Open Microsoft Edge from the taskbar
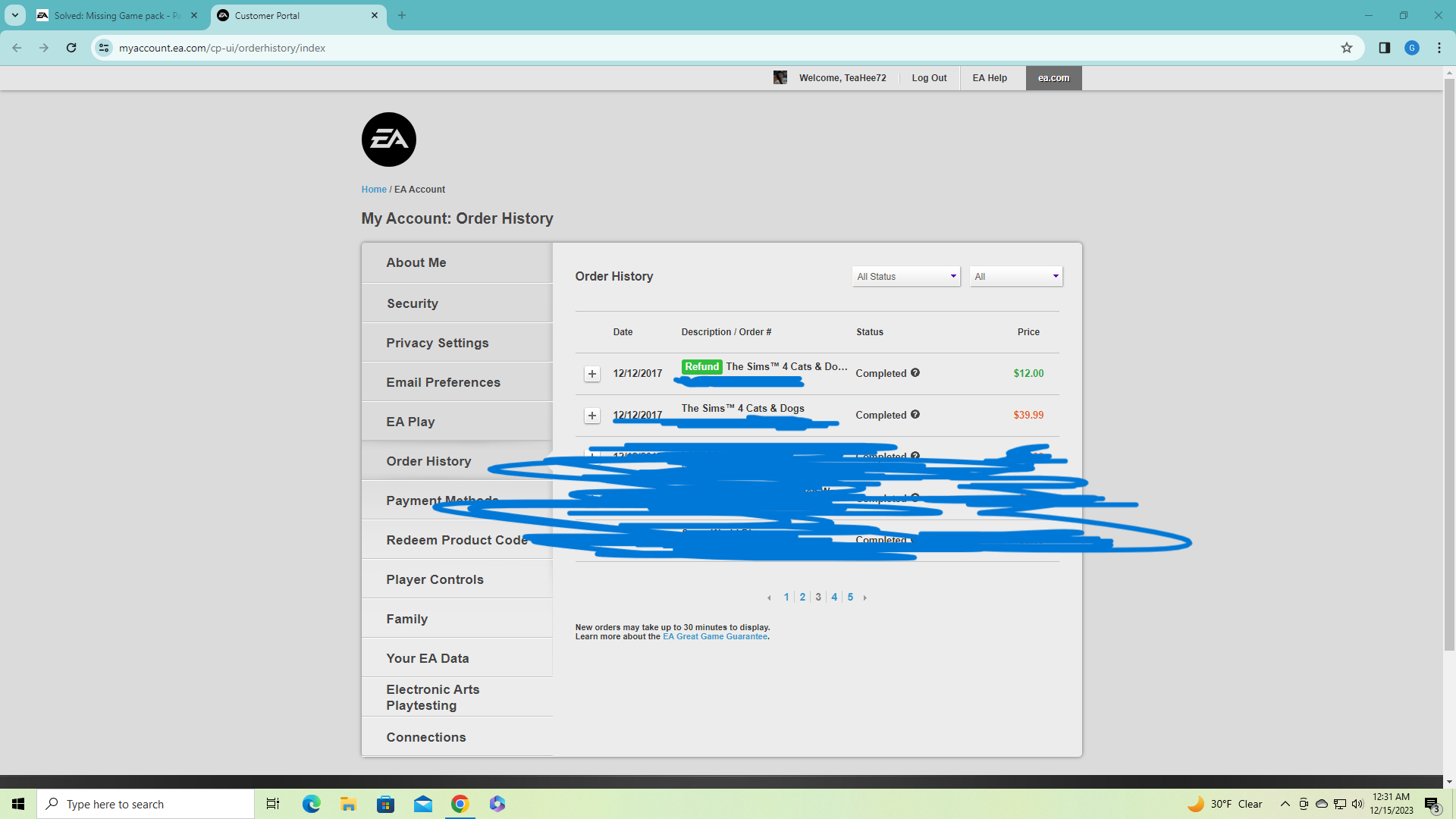 tap(311, 804)
